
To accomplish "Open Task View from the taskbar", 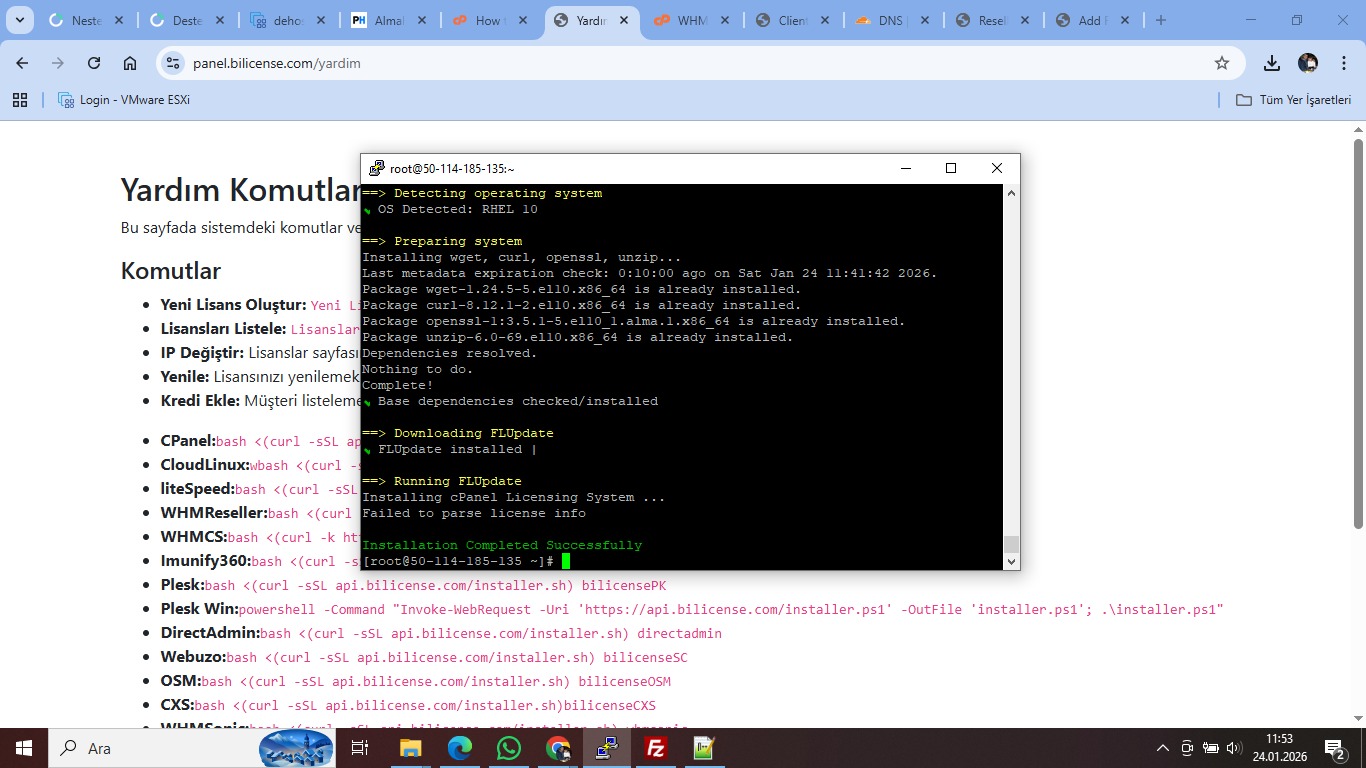I will (360, 748).
